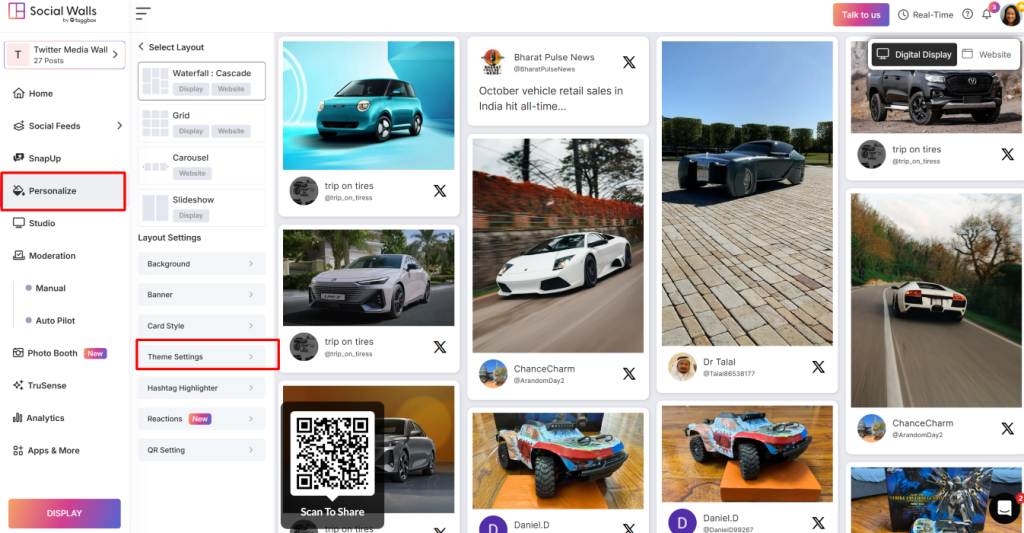Select Manual moderation option
Screen dimensions: 1024x533
pyautogui.click(x=50, y=288)
